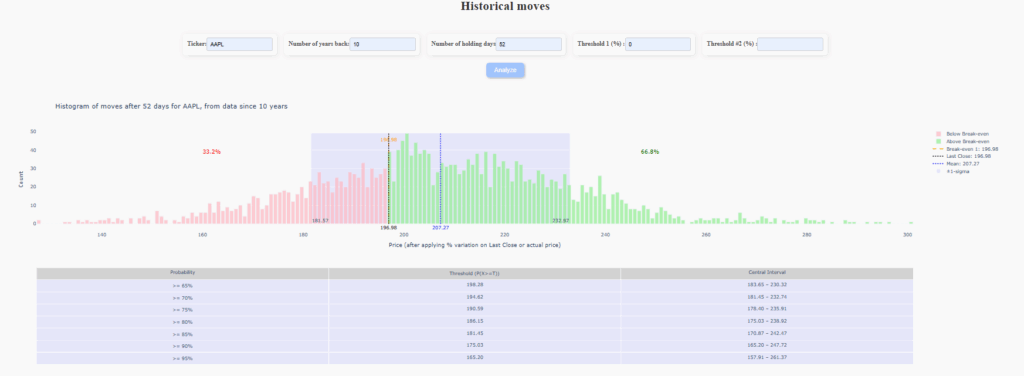The height and width of the screenshot is (376, 1024).
Task: Select the >= 95% probability row
Action: pos(475,358)
